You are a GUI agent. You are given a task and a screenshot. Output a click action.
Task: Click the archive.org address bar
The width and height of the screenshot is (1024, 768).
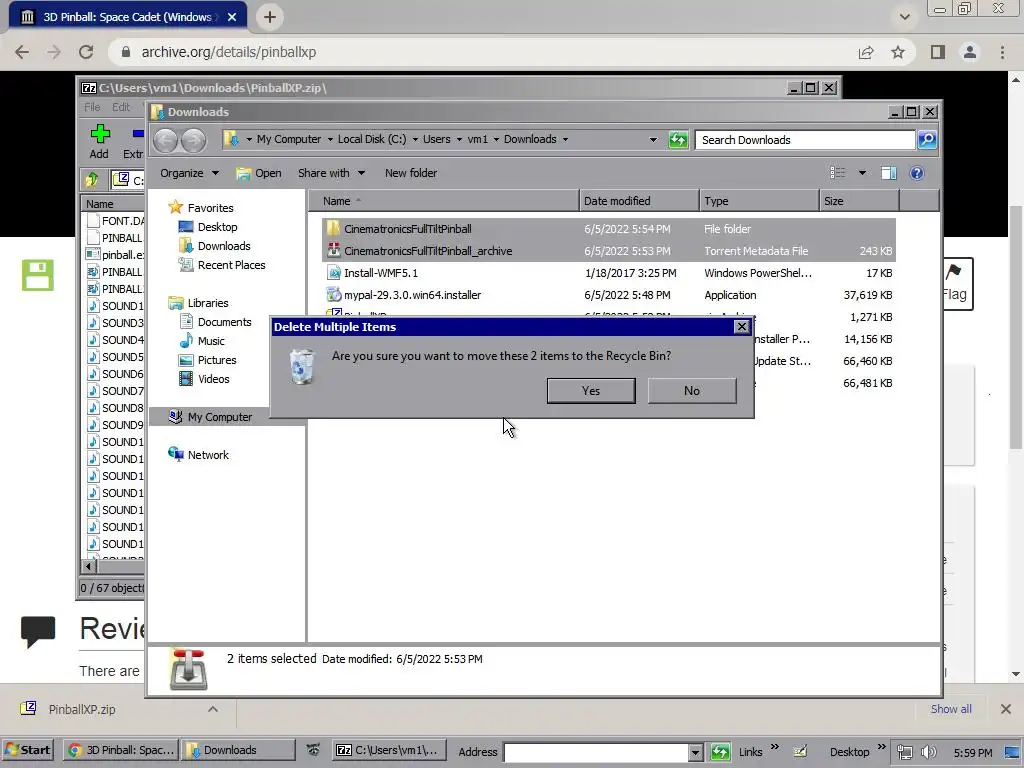(x=483, y=52)
